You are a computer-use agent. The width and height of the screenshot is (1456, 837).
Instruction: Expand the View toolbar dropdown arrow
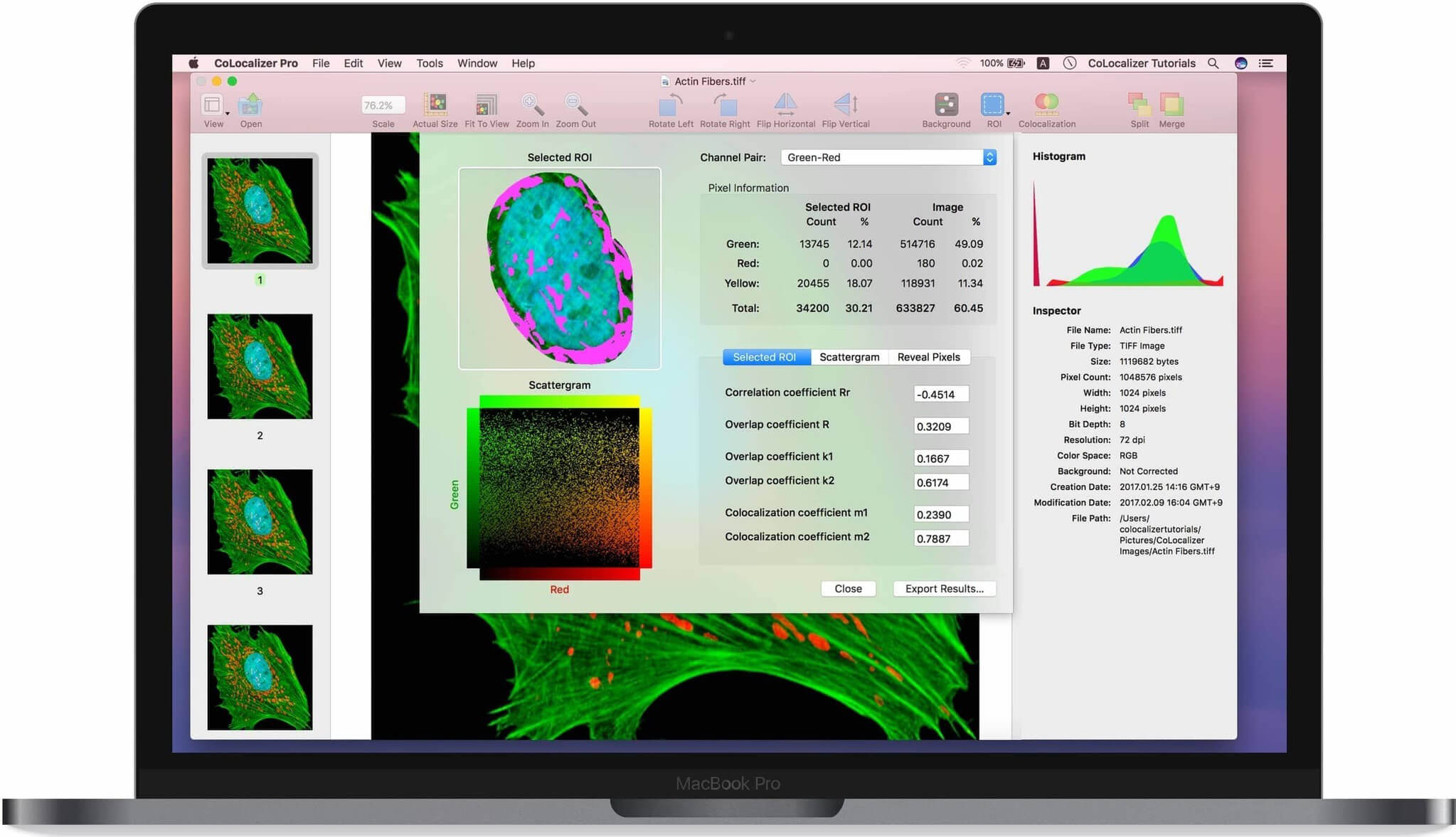(x=228, y=113)
